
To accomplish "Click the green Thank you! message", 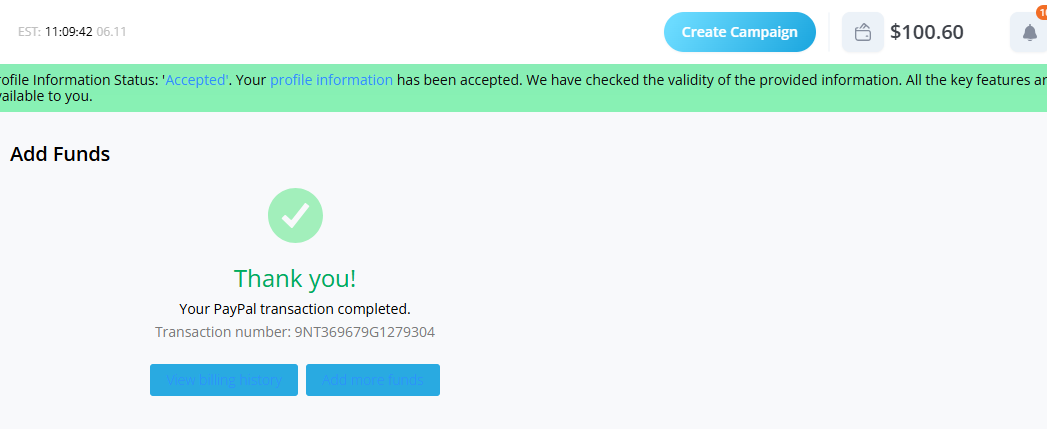I will point(295,278).
